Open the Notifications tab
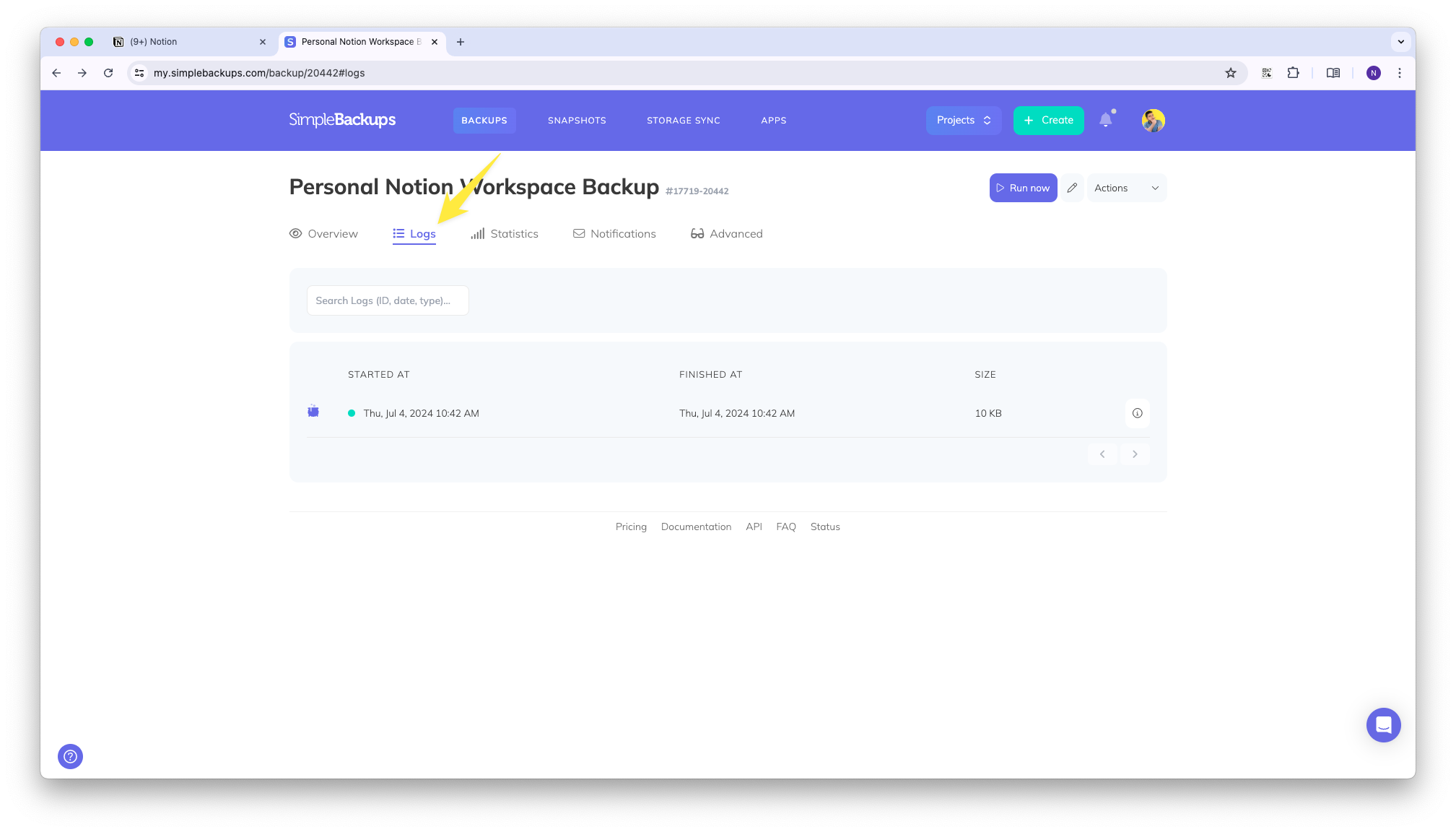Screen dimensions: 1456x832 (x=623, y=233)
